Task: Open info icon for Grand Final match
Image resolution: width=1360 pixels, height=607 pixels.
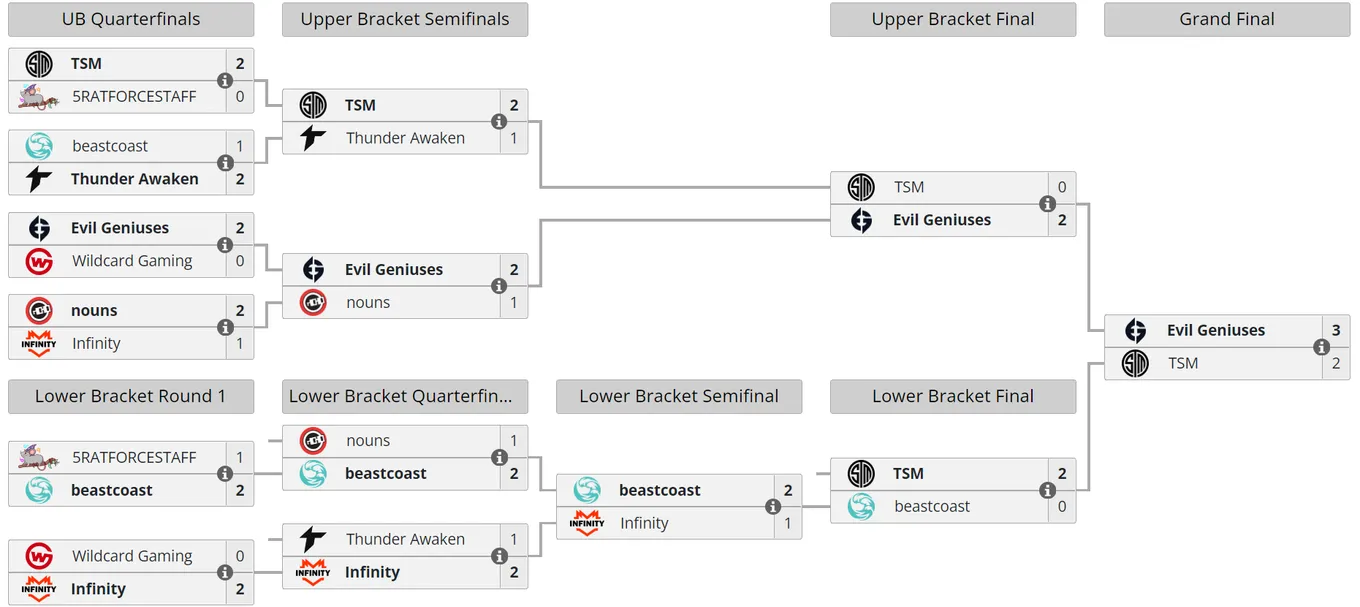Action: click(x=1321, y=347)
